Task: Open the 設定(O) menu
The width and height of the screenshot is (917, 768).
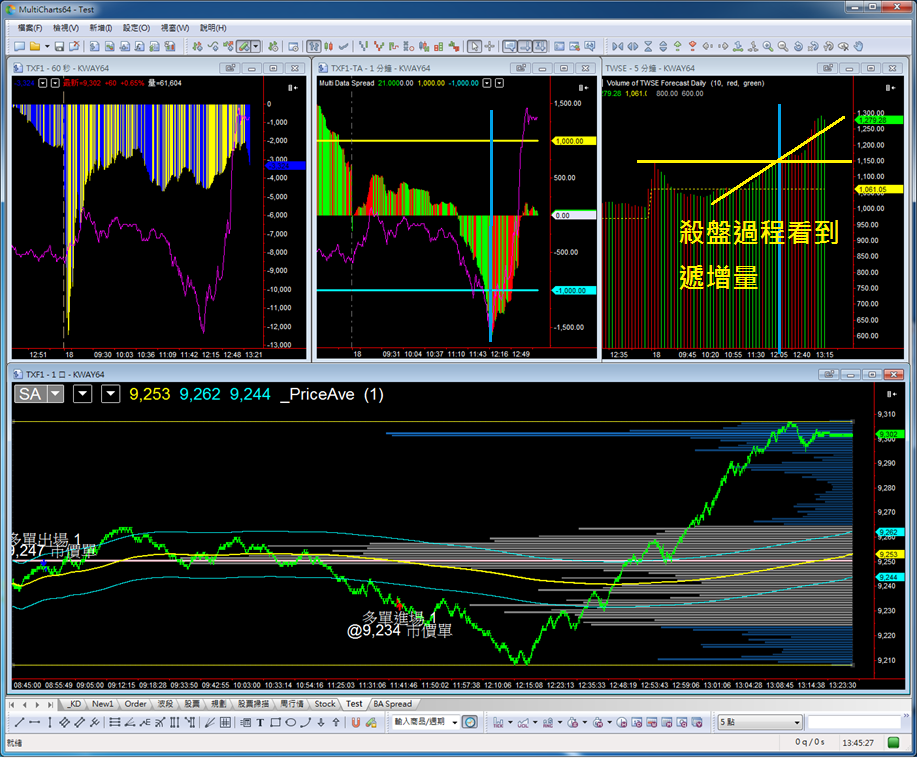Action: pos(136,28)
